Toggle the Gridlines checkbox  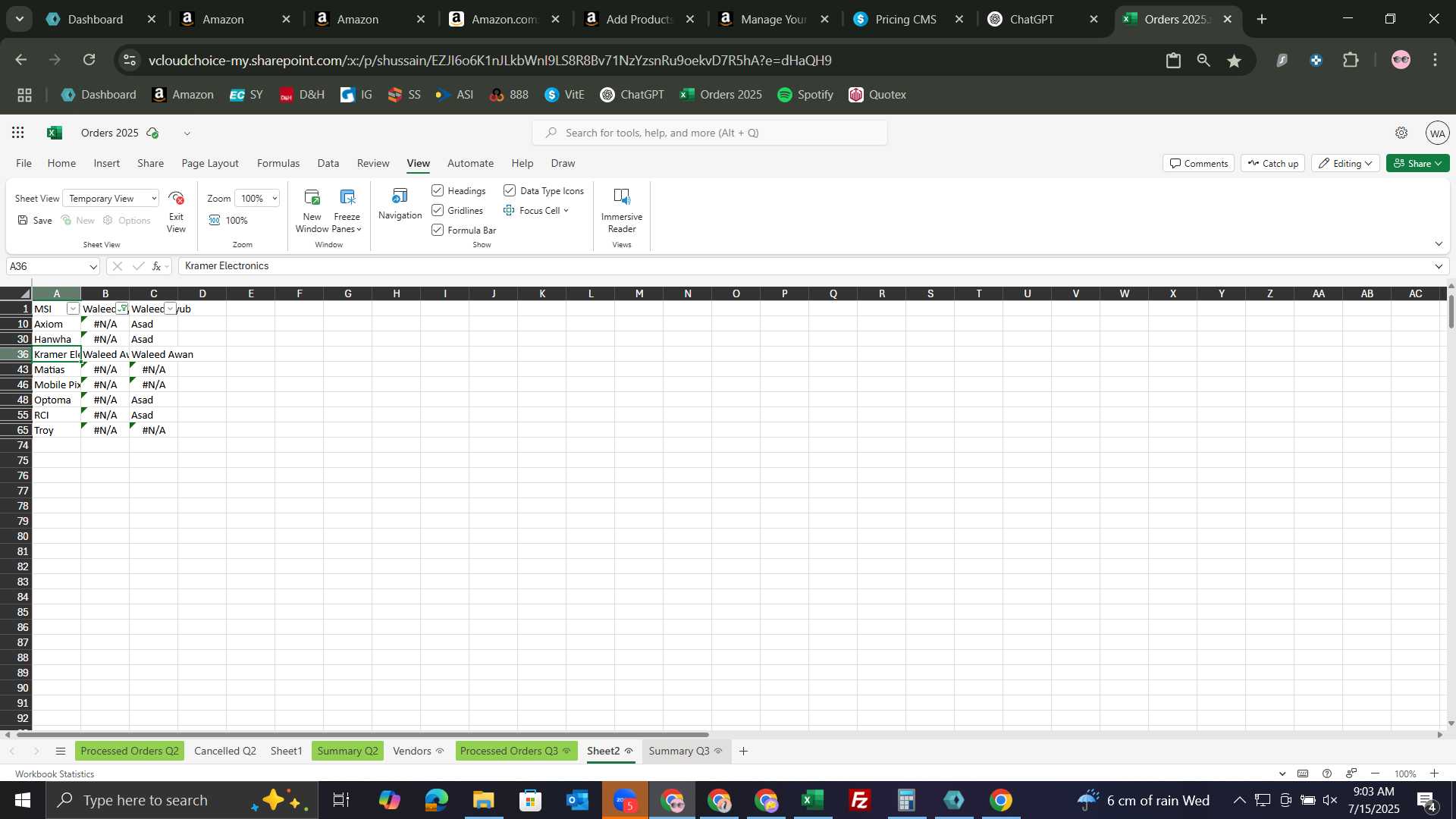[x=438, y=210]
